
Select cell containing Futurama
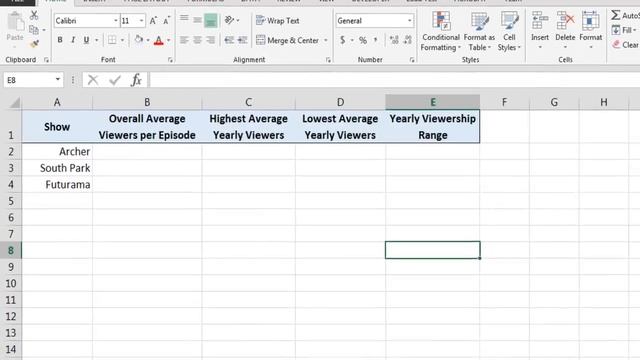57,184
